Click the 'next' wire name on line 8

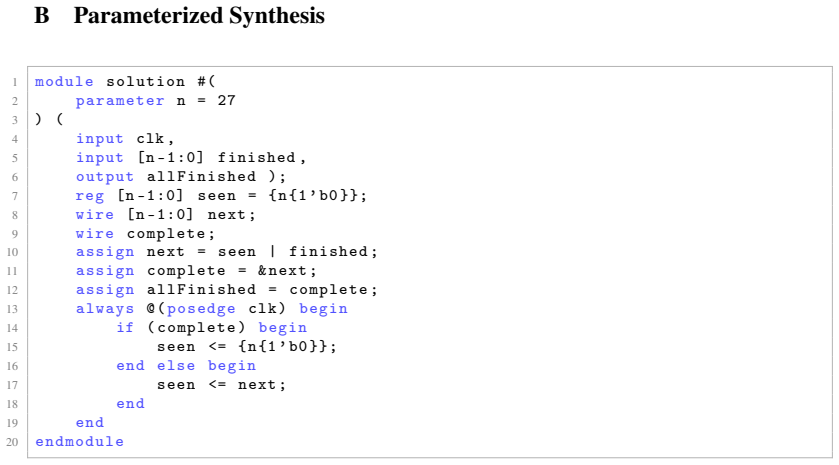[226, 215]
